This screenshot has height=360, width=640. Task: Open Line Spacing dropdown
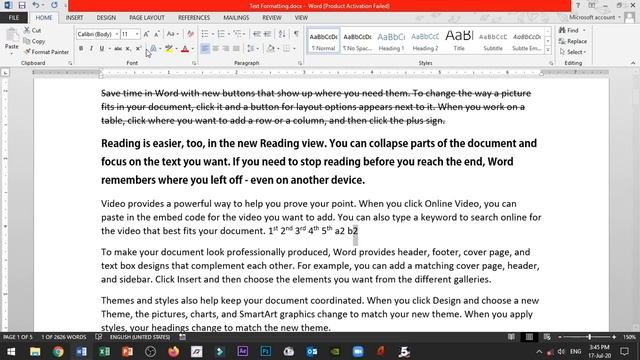[x=253, y=49]
